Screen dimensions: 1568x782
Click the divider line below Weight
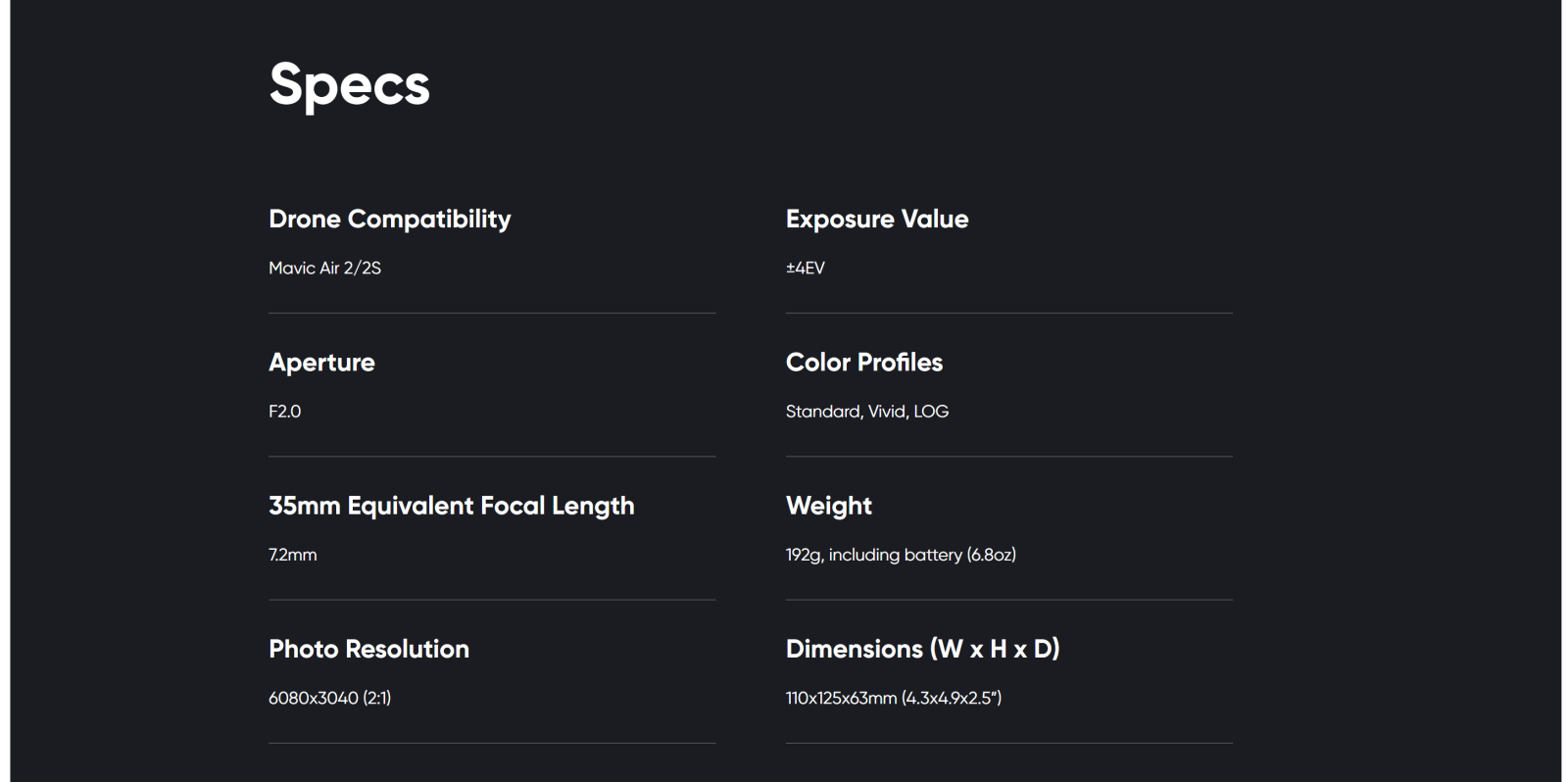tap(1009, 600)
